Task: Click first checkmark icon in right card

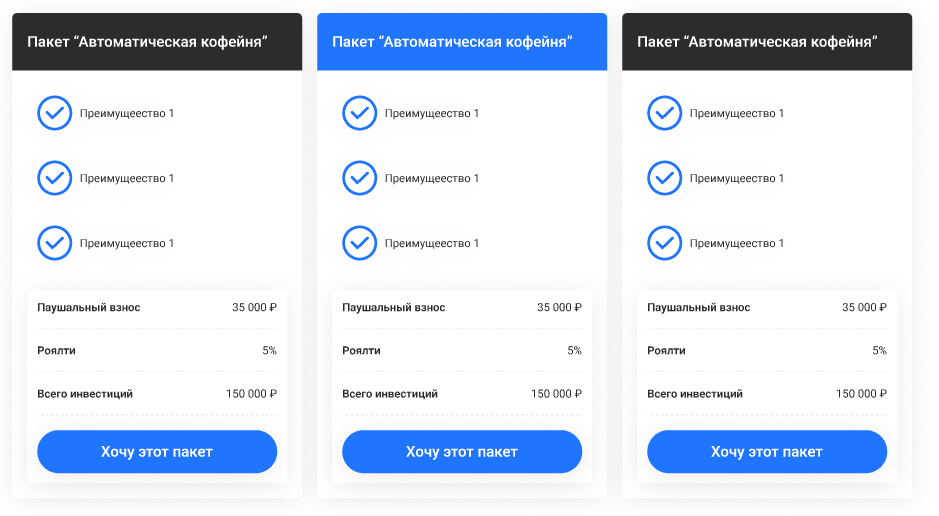Action: tap(665, 113)
